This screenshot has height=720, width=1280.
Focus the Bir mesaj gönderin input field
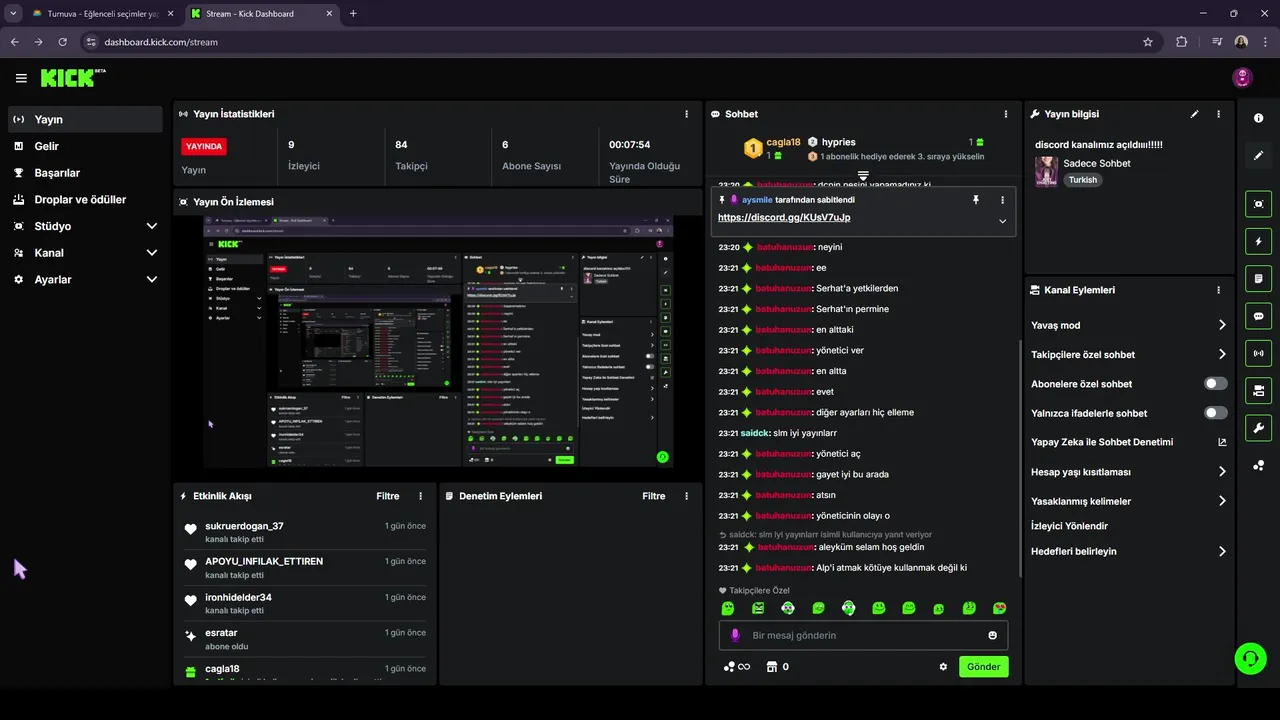(863, 635)
